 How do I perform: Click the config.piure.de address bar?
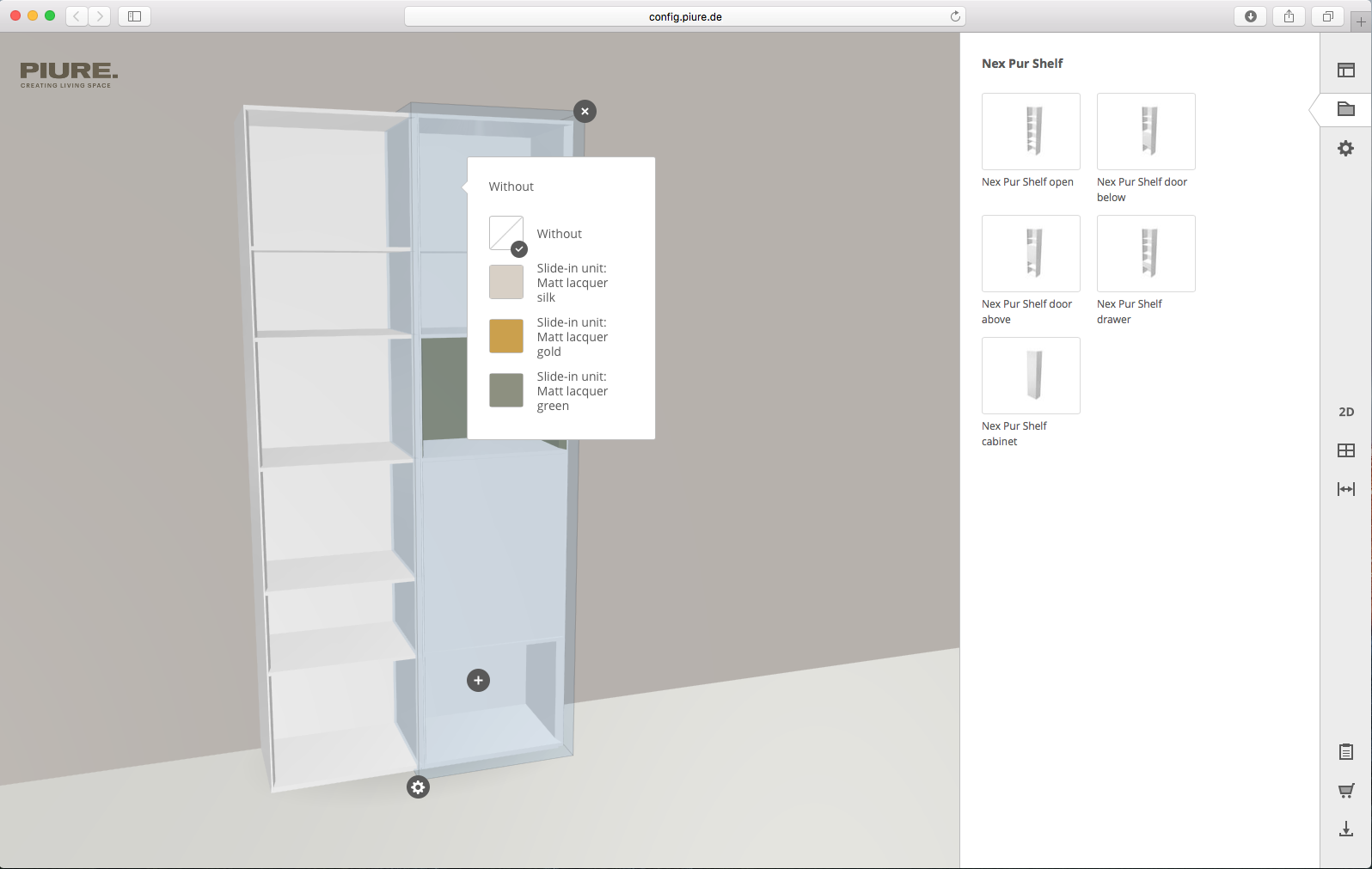point(685,16)
